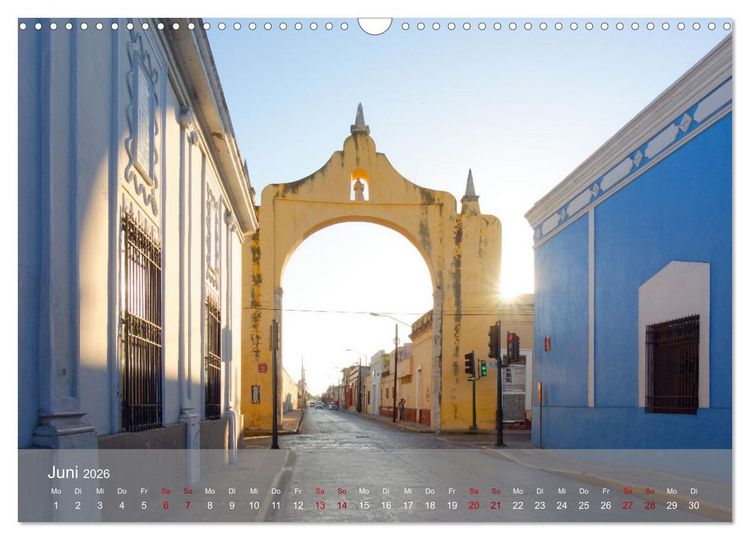The width and height of the screenshot is (750, 540).
Task: Select day 22 in the calendar
Action: 518,506
